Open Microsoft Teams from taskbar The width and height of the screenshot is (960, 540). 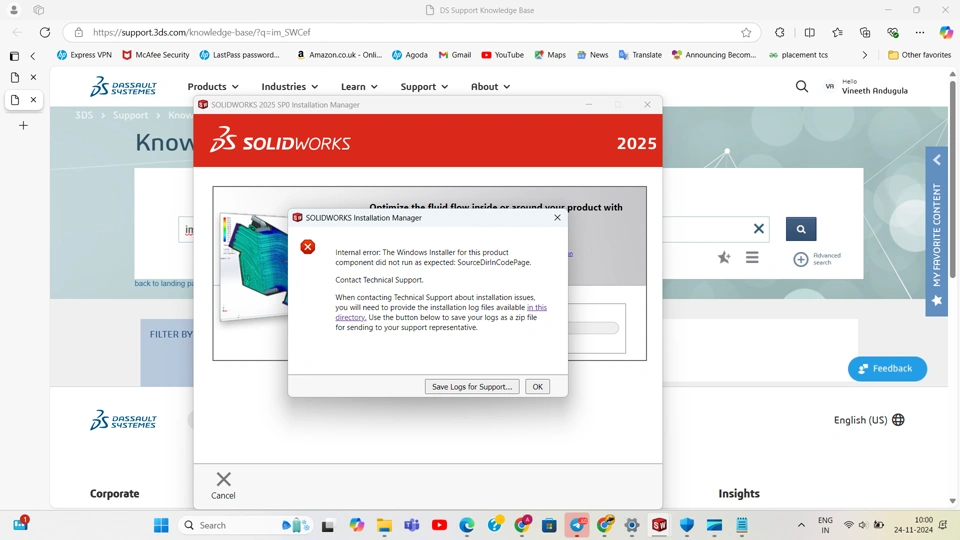tap(411, 525)
